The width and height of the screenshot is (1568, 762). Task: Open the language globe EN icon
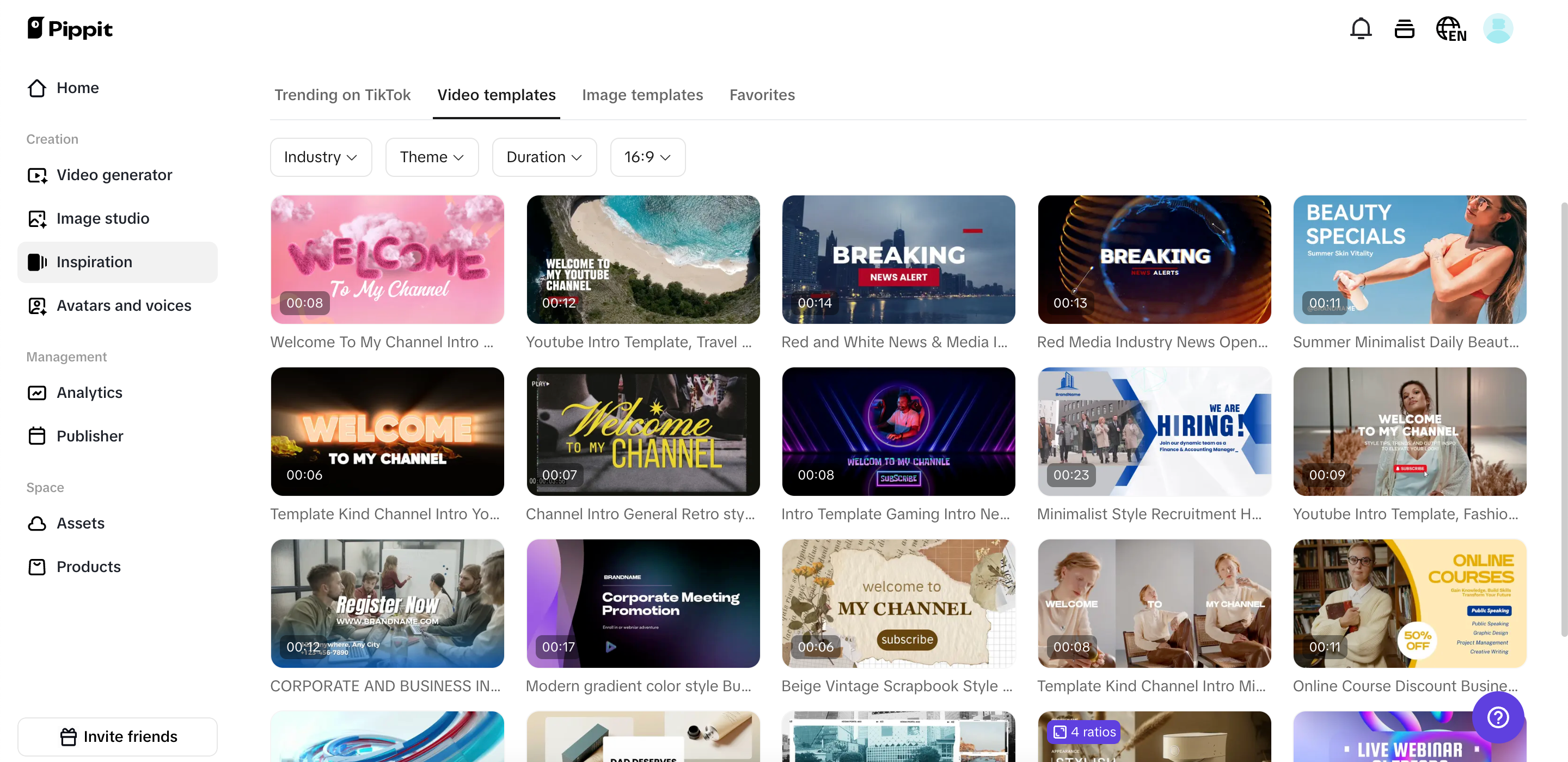click(1450, 29)
